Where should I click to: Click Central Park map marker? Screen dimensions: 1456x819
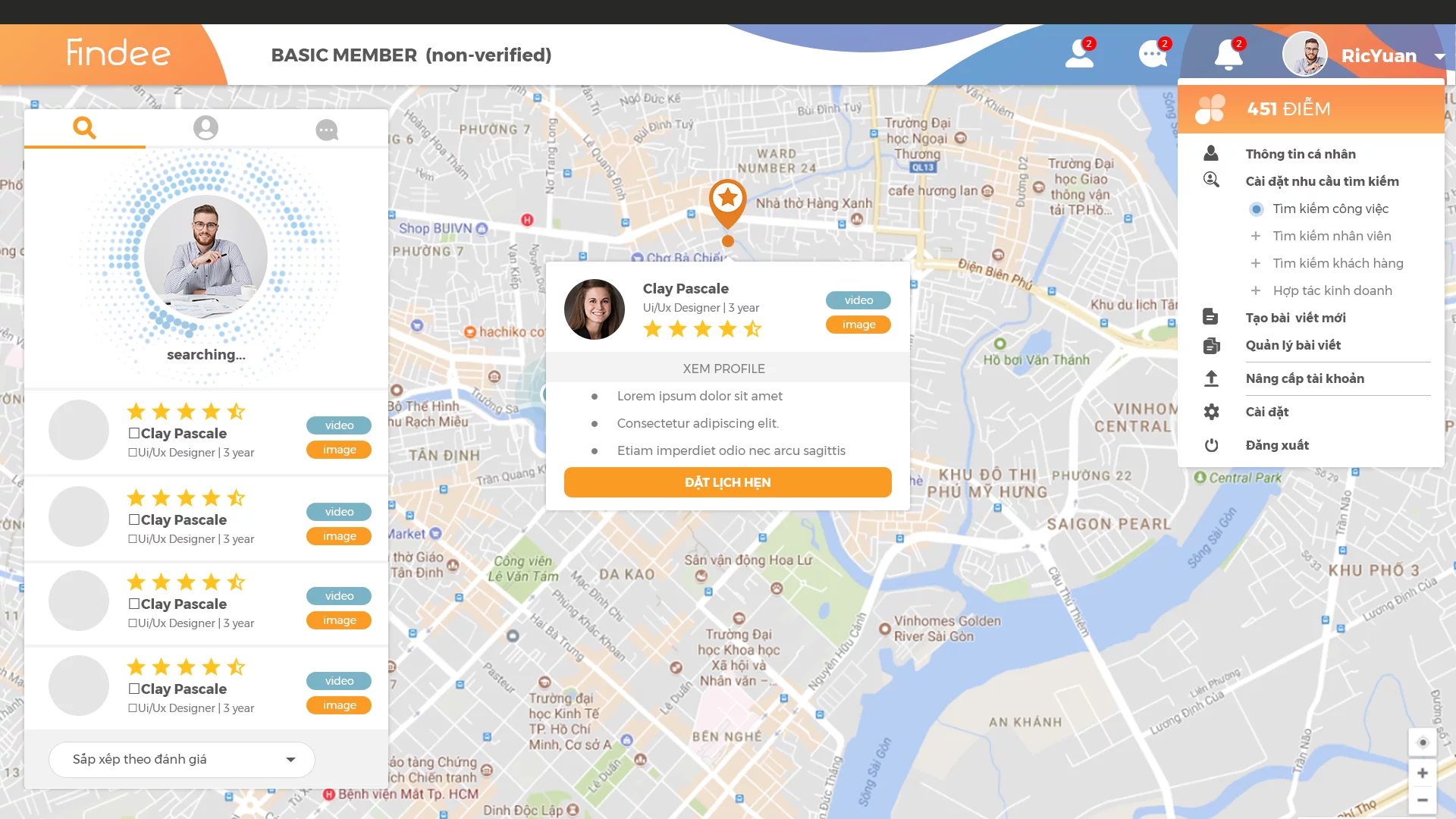[1200, 478]
